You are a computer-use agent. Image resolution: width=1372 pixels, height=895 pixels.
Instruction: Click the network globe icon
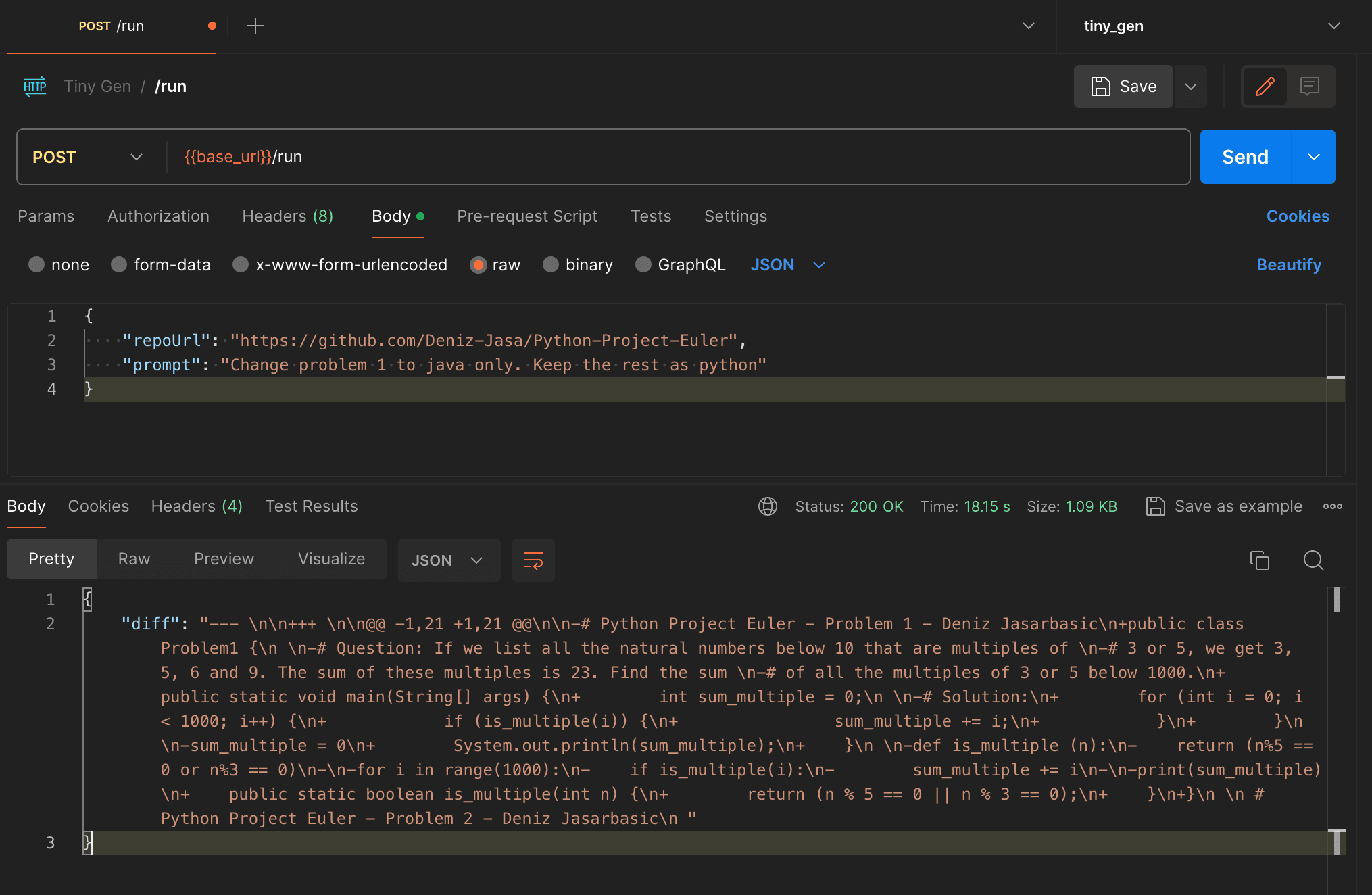tap(768, 506)
